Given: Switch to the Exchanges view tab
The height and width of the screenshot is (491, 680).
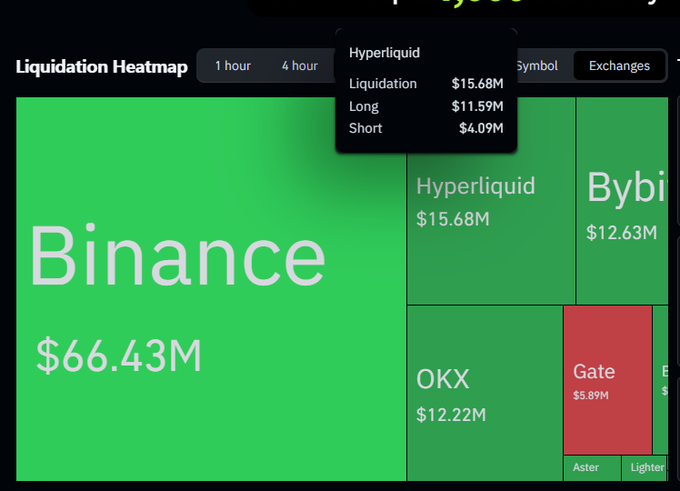Looking at the screenshot, I should pyautogui.click(x=619, y=66).
